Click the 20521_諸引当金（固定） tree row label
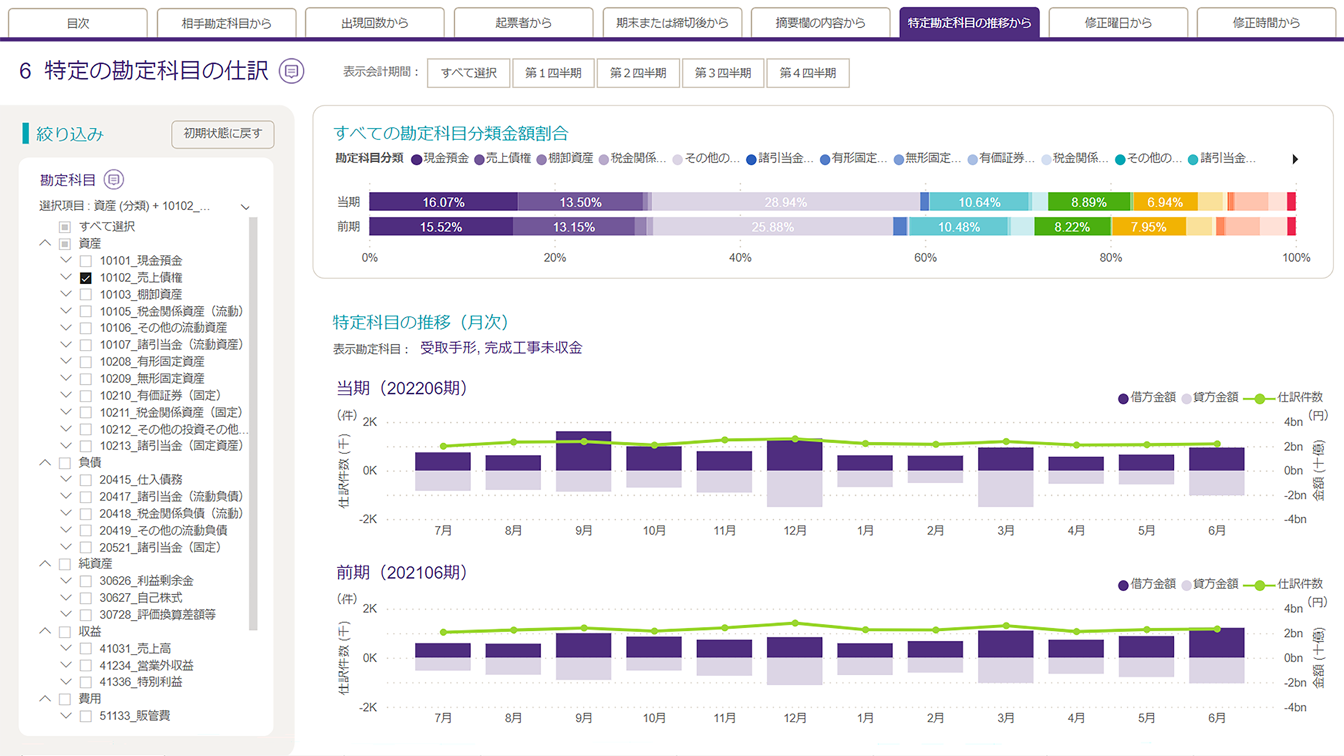Image resolution: width=1344 pixels, height=756 pixels. (160, 547)
